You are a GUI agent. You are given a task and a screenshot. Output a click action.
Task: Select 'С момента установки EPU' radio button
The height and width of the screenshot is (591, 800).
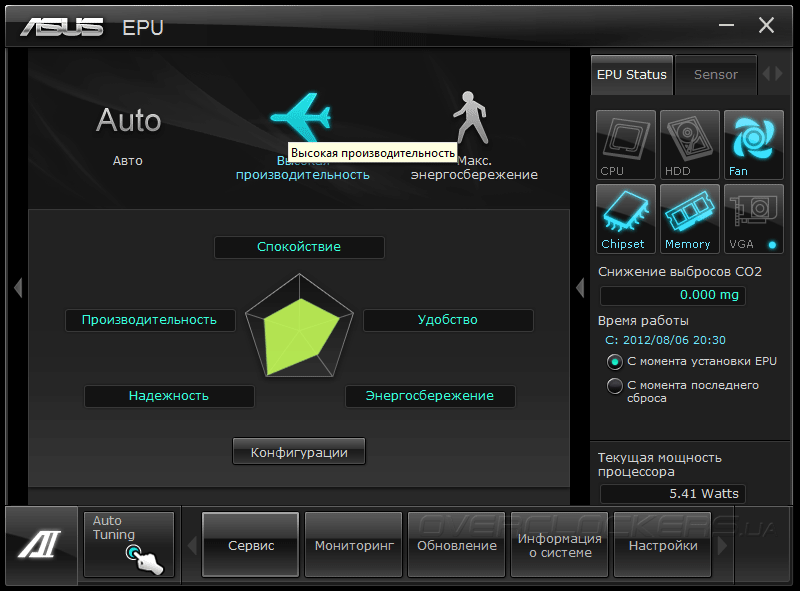pyautogui.click(x=614, y=362)
